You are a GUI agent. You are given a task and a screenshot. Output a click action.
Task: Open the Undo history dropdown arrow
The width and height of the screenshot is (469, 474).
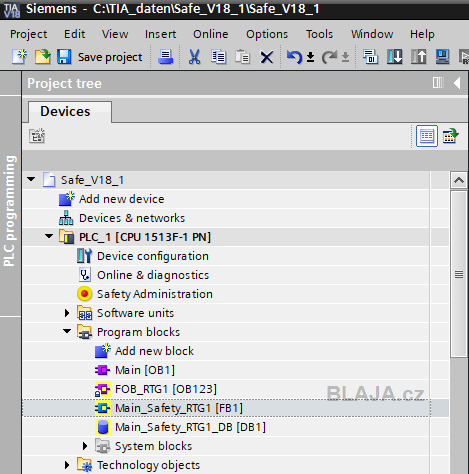click(x=310, y=57)
